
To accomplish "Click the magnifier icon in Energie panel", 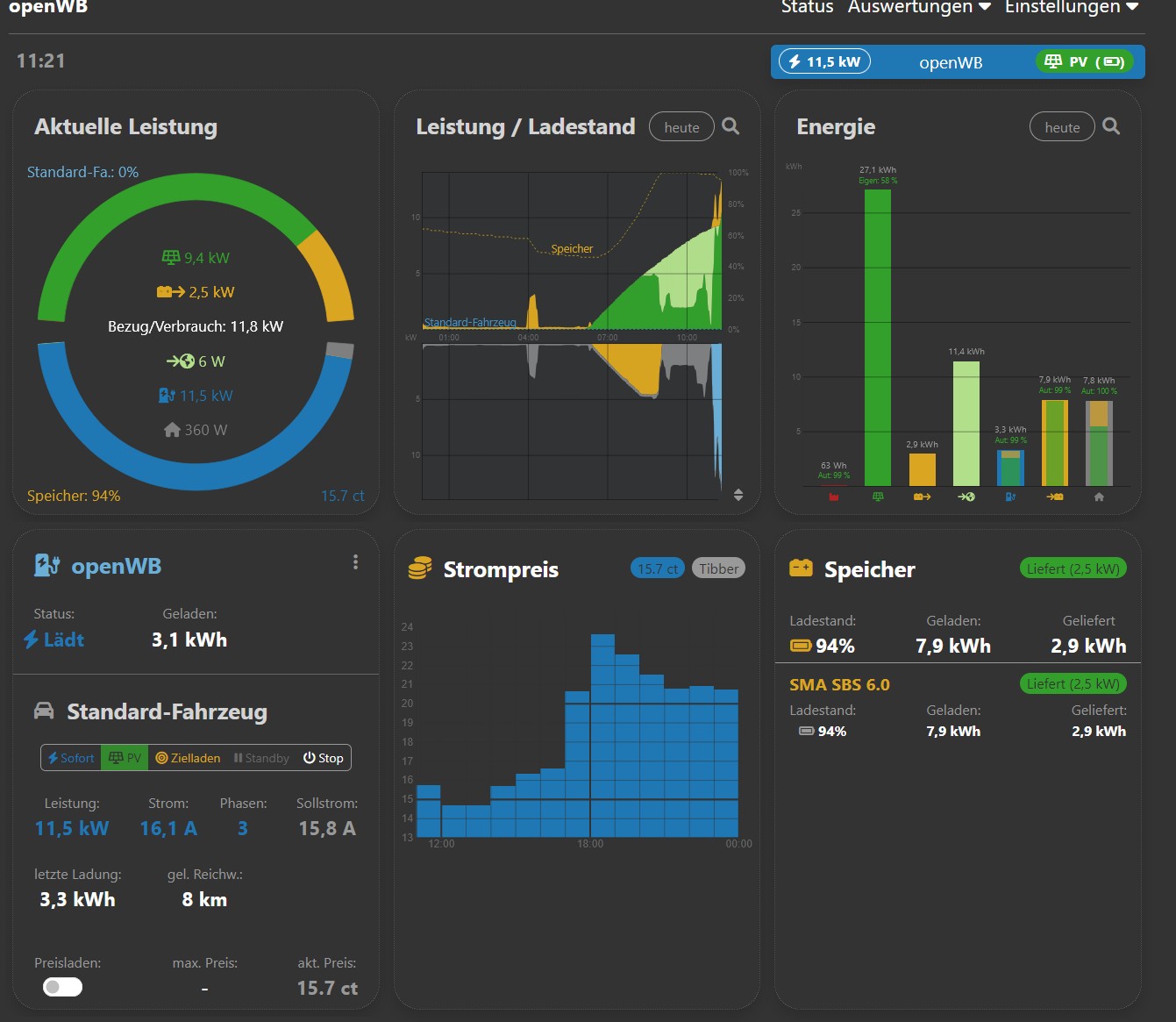I will [1111, 127].
